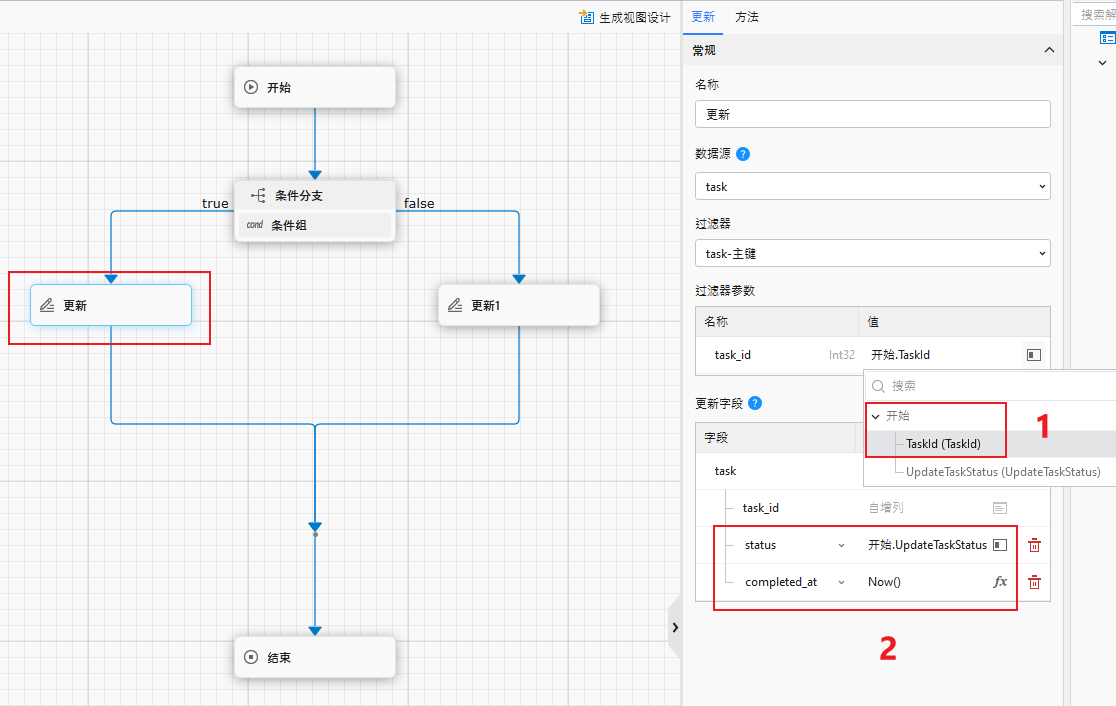Image resolution: width=1116 pixels, height=706 pixels.
Task: Collapse the properties panel with side arrow
Action: click(x=675, y=628)
